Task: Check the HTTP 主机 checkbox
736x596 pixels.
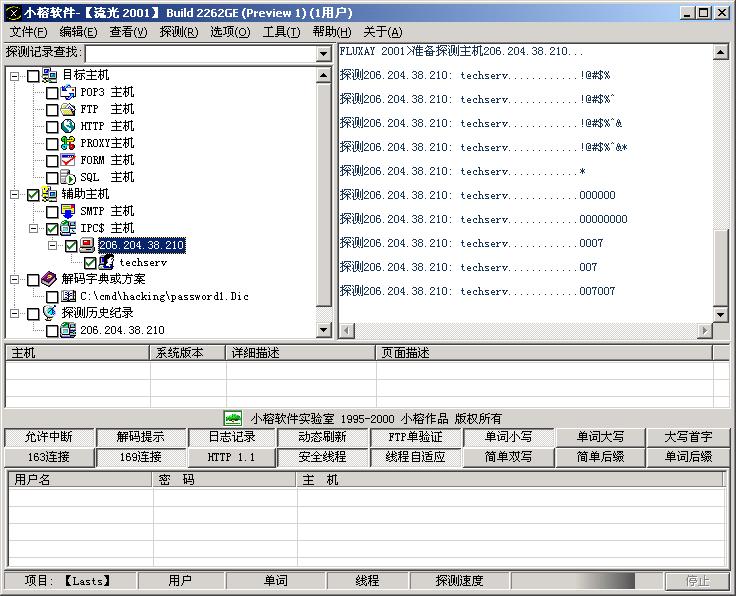Action: (52, 127)
